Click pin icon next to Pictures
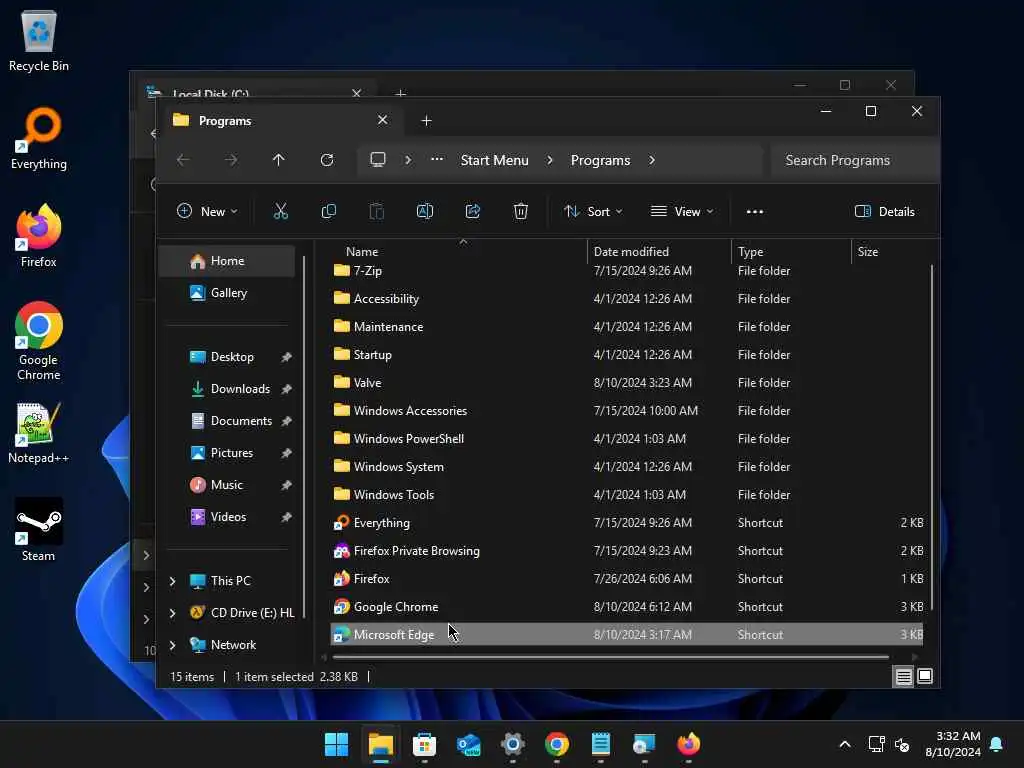The height and width of the screenshot is (768, 1024). [287, 453]
